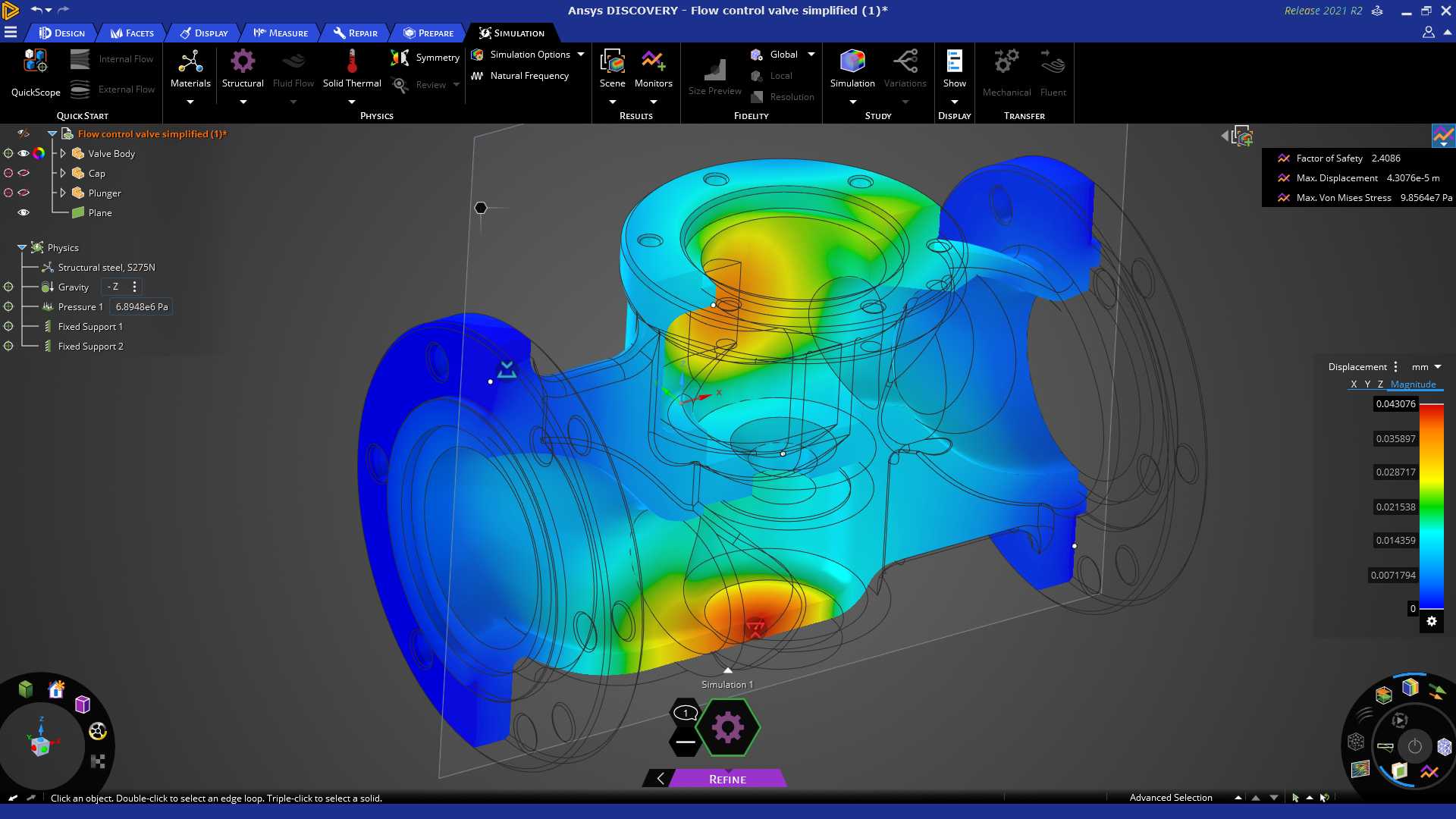1456x819 pixels.
Task: Click the green cube view icon
Action: point(26,689)
